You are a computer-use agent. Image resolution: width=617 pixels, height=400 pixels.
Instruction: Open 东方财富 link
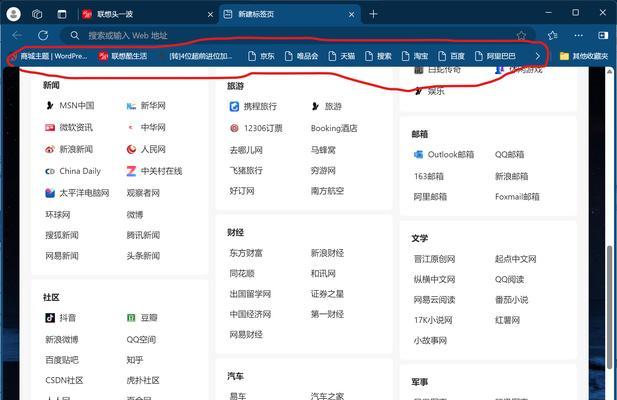pyautogui.click(x=246, y=253)
